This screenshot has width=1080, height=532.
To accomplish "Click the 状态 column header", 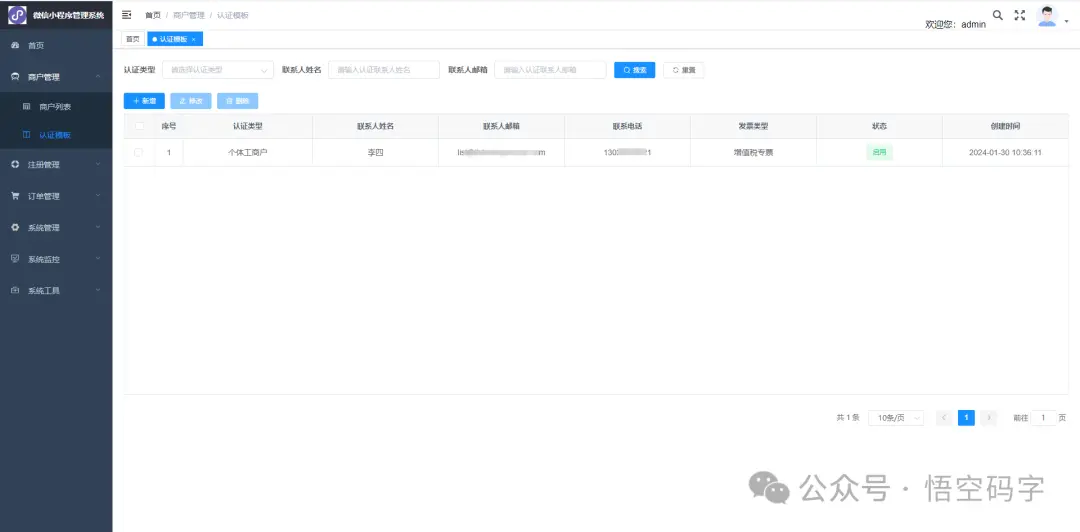I will (x=879, y=126).
